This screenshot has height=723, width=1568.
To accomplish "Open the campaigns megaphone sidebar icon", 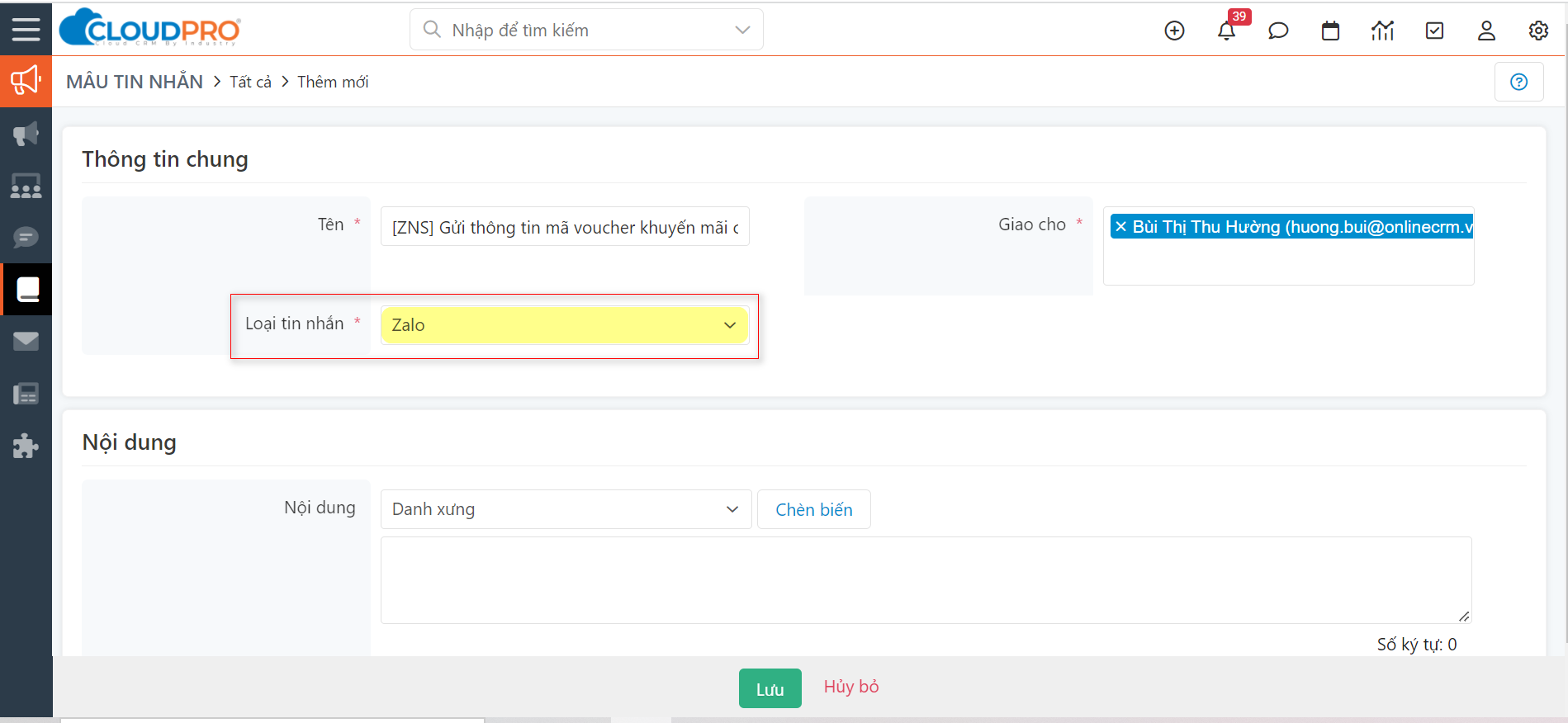I will click(x=26, y=134).
